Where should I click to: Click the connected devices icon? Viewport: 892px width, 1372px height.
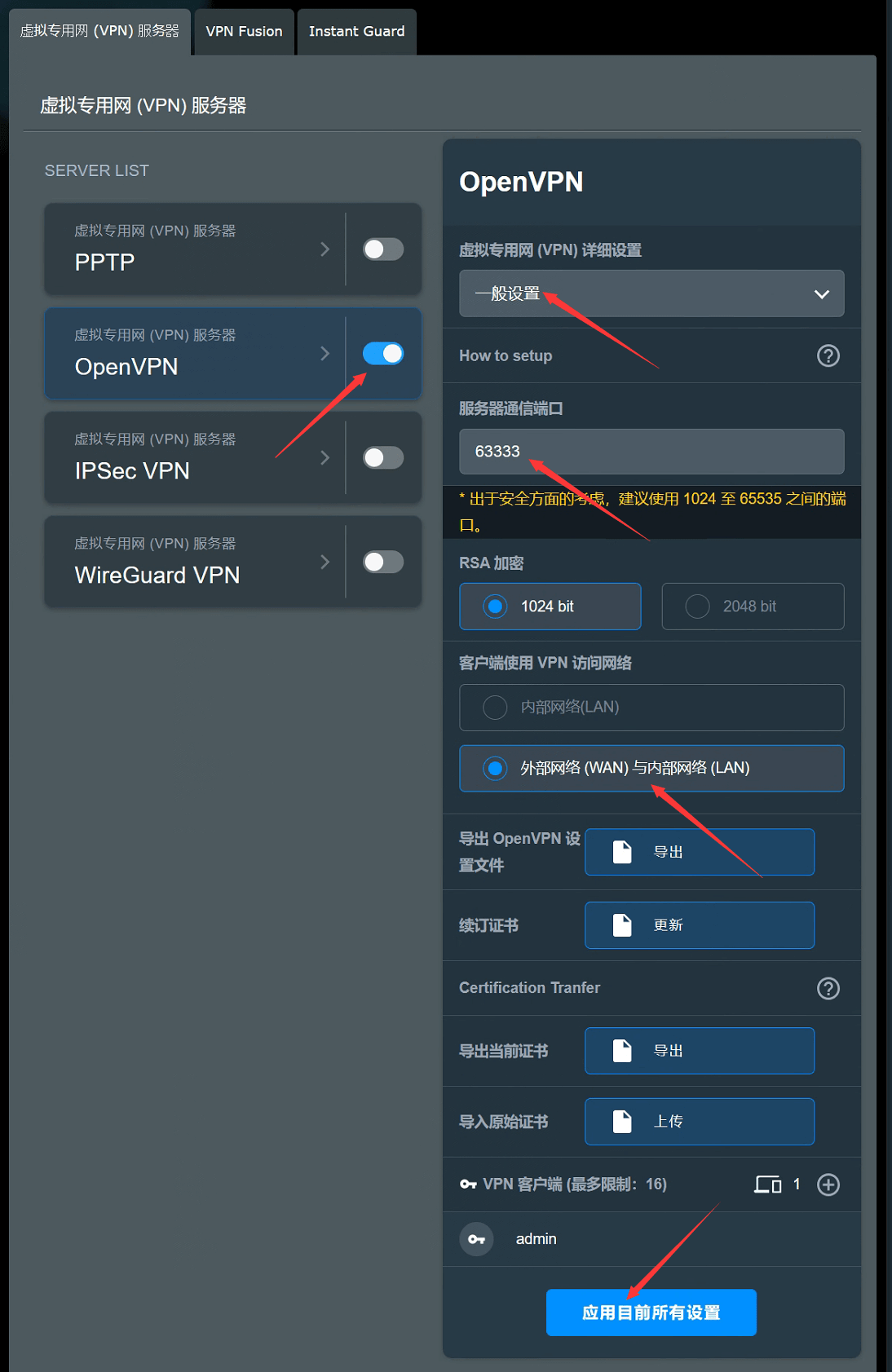coord(767,1185)
